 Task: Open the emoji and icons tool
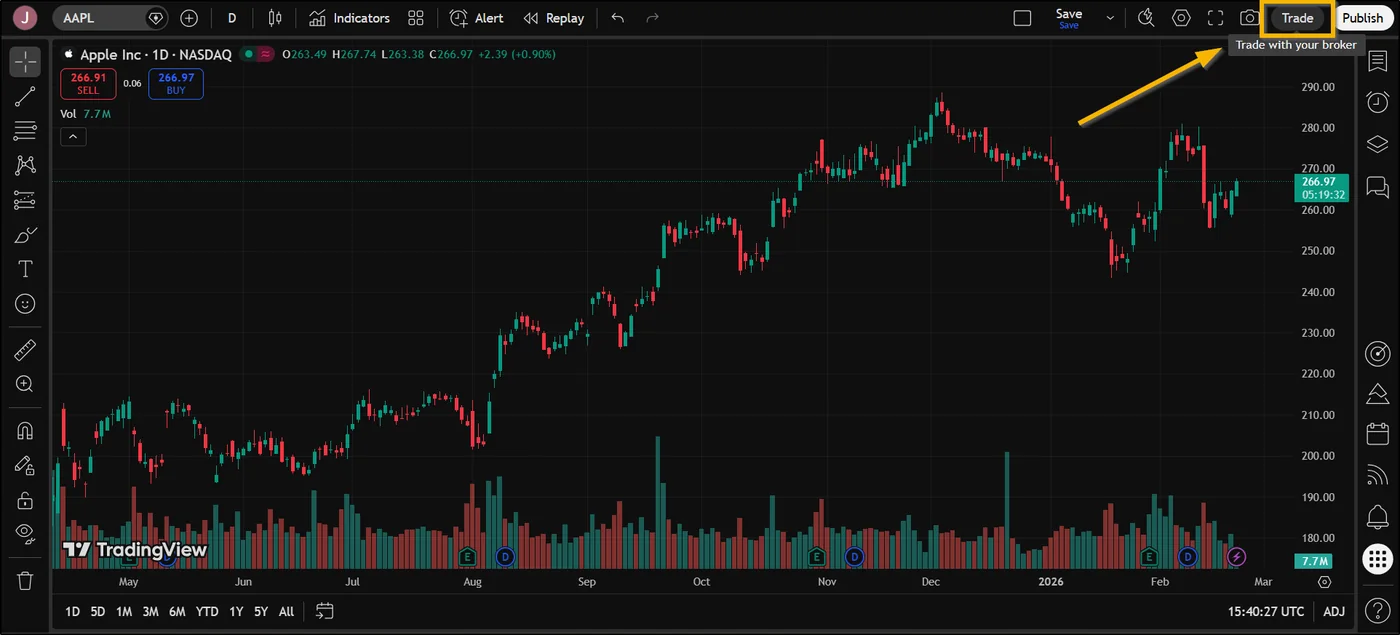coord(25,304)
